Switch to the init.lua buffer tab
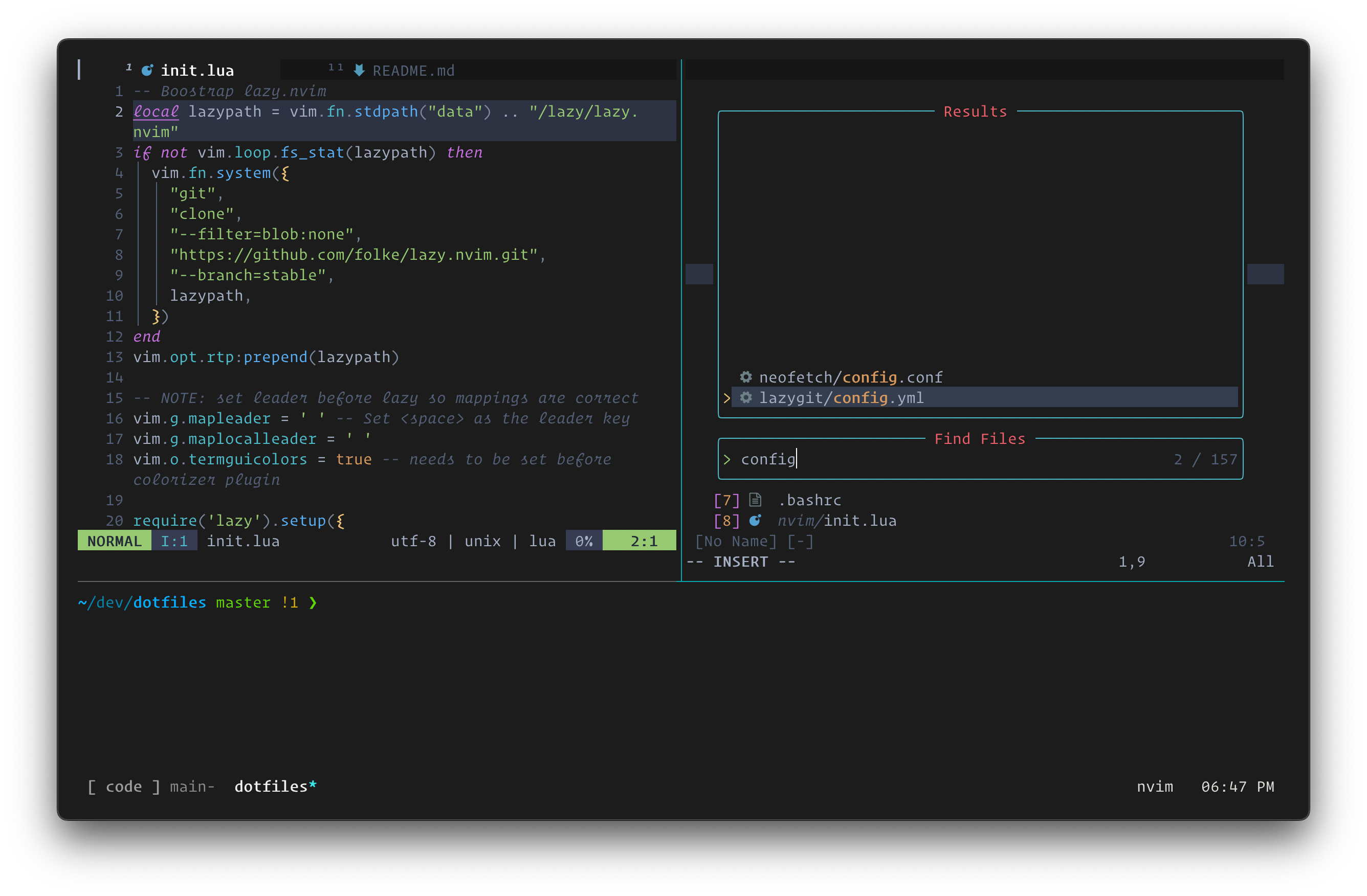1367x896 pixels. tap(180, 71)
